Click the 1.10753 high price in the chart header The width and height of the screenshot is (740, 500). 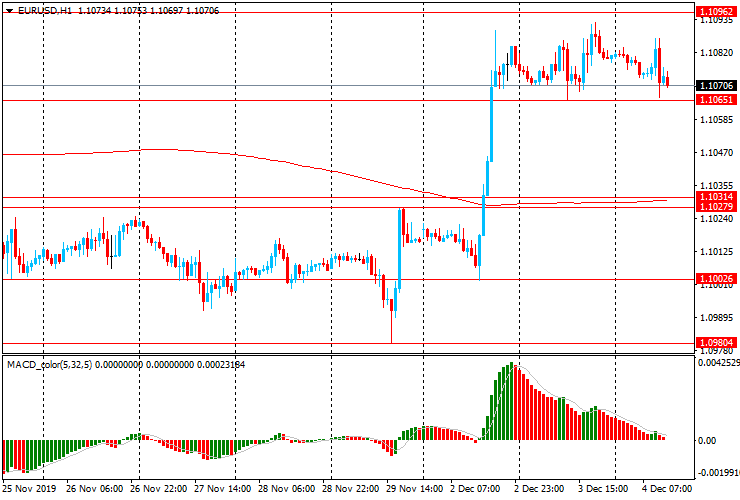pyautogui.click(x=130, y=10)
